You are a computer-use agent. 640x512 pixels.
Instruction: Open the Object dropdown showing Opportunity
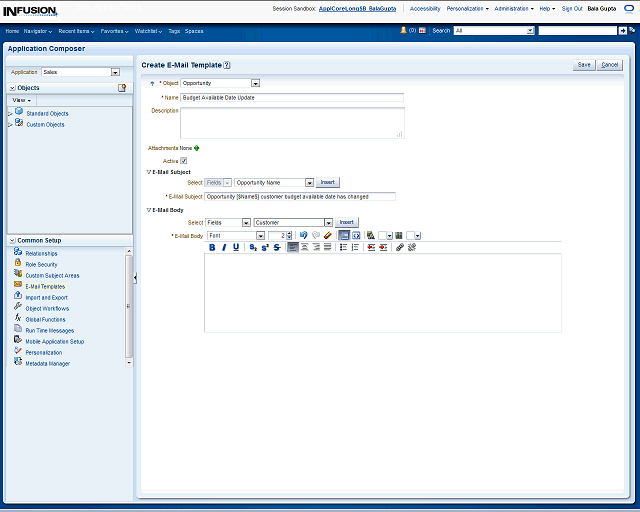coord(255,83)
